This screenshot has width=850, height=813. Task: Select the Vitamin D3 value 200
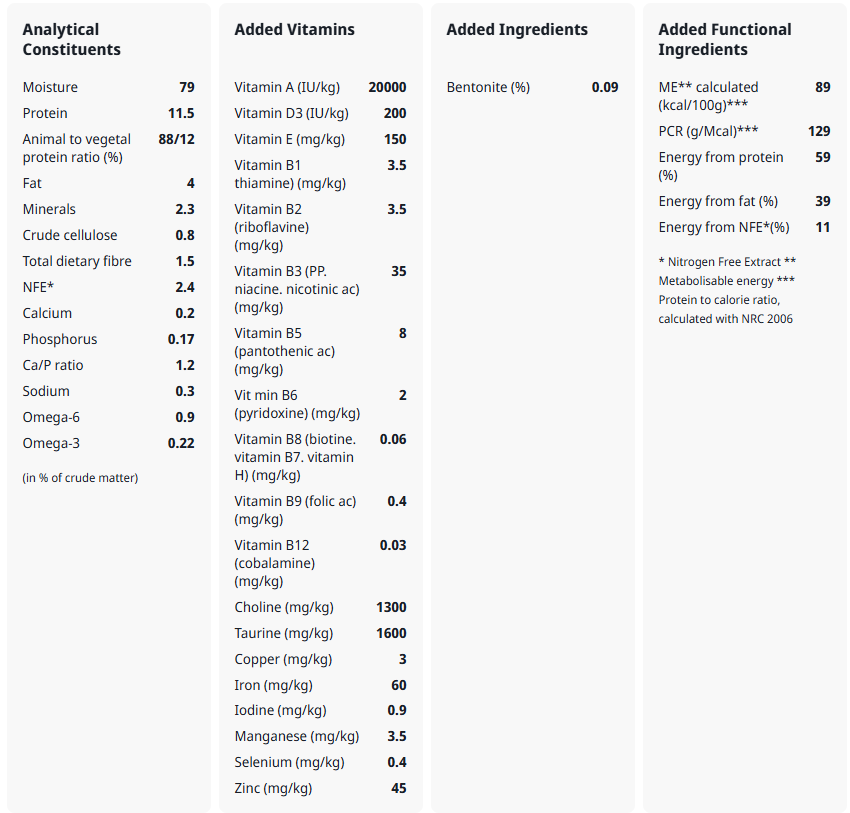click(395, 114)
